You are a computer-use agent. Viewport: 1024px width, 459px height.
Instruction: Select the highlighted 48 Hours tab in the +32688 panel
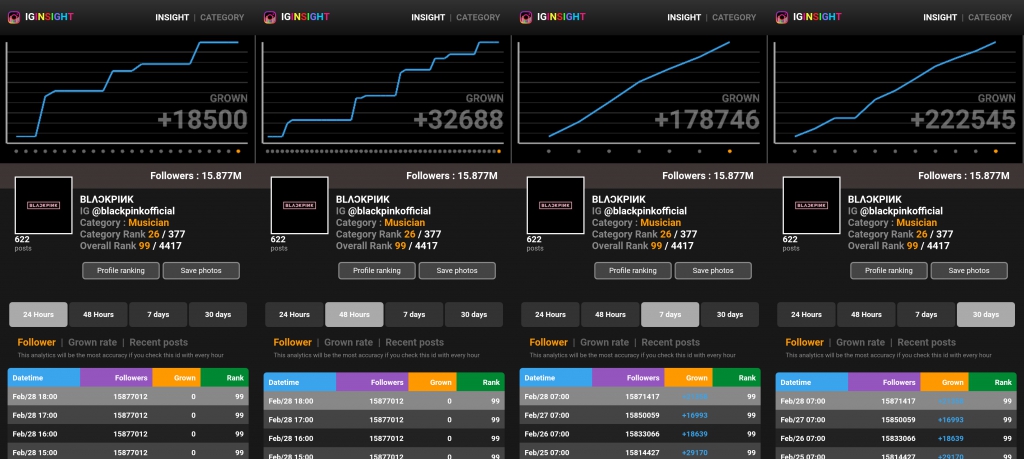[354, 315]
